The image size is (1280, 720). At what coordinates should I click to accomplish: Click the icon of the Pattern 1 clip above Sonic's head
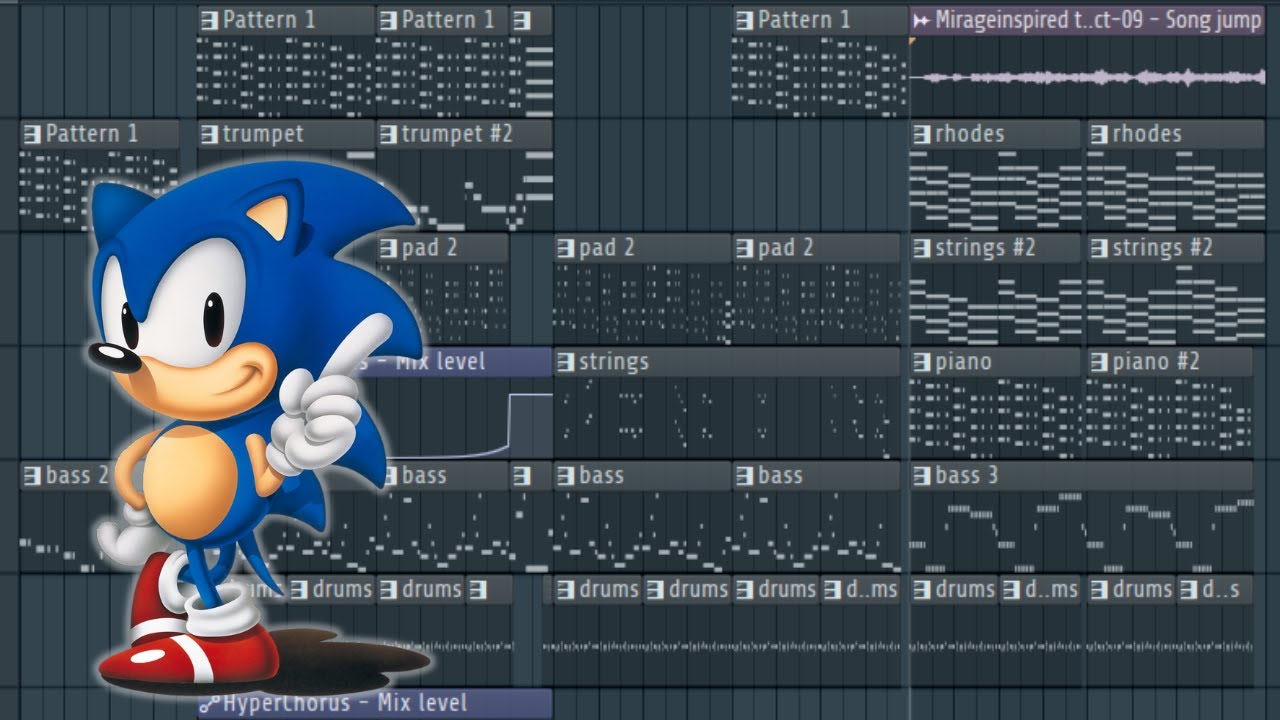tap(209, 20)
